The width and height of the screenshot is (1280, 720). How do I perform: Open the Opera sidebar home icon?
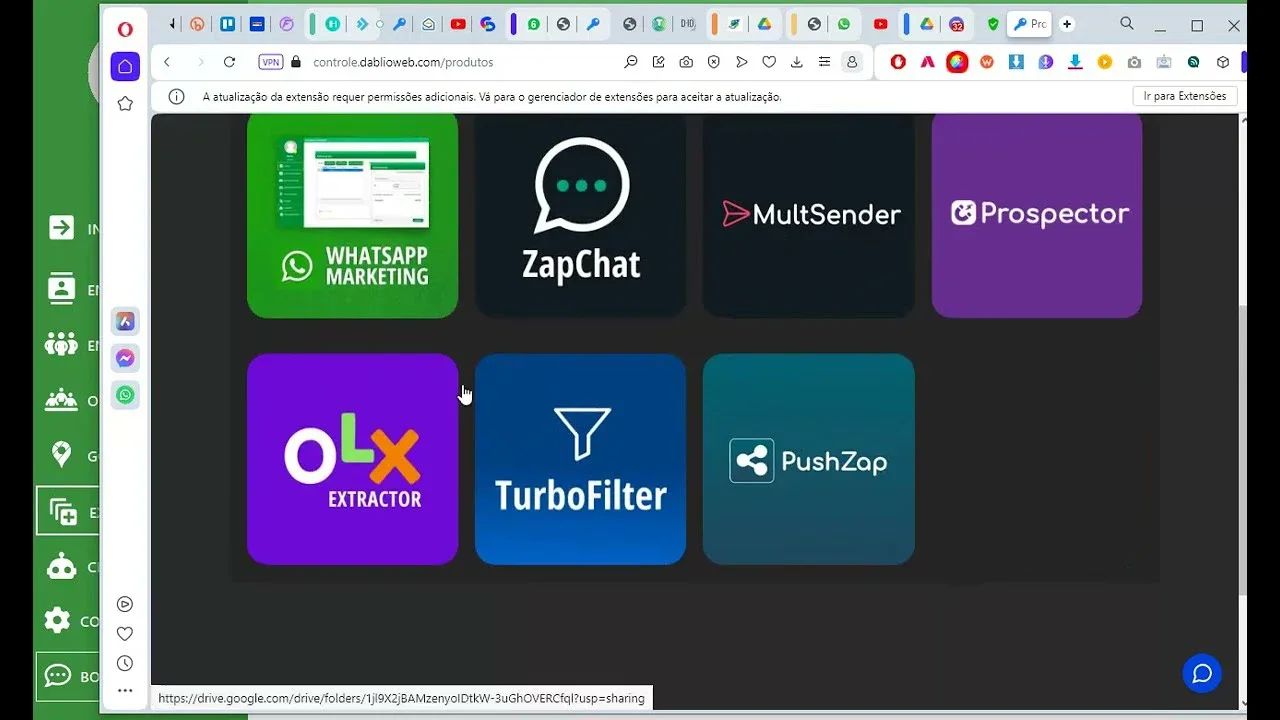tap(125, 67)
